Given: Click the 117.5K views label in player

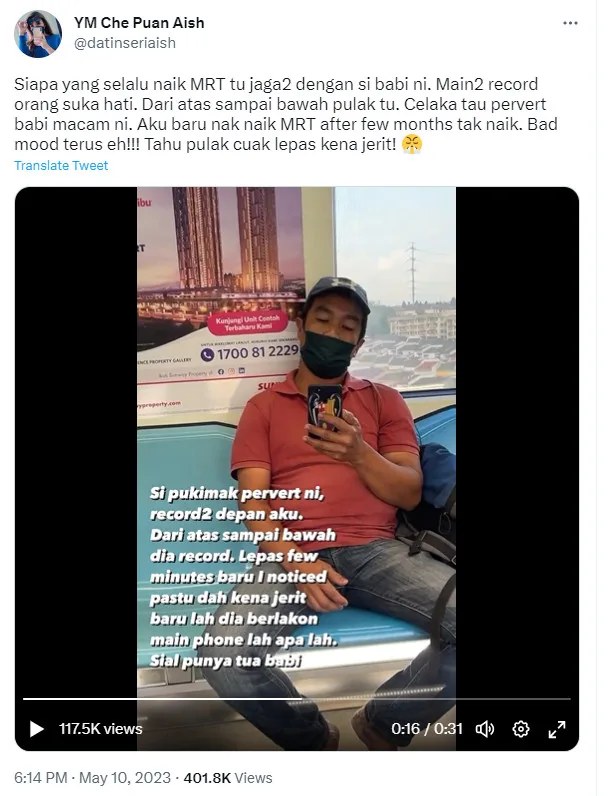Looking at the screenshot, I should tap(100, 729).
